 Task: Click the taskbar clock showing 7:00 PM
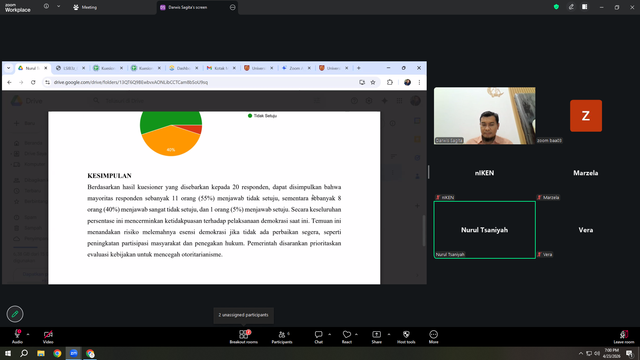(x=611, y=353)
